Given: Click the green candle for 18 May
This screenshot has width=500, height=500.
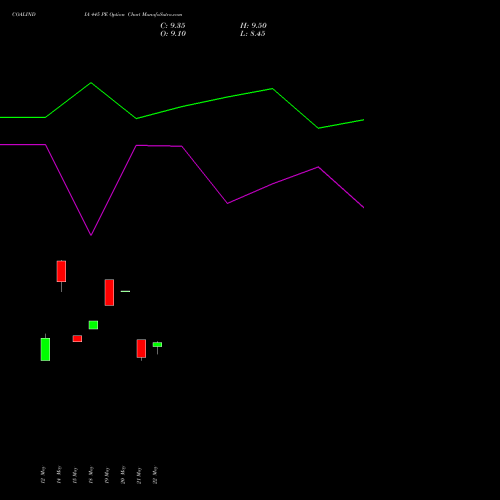Looking at the screenshot, I should click(93, 325).
